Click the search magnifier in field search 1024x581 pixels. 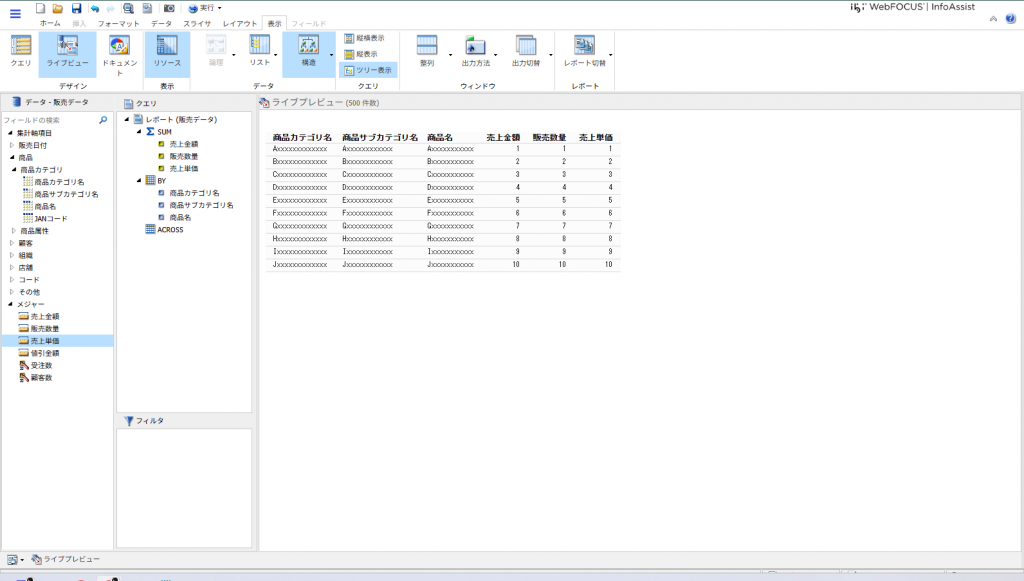[103, 120]
